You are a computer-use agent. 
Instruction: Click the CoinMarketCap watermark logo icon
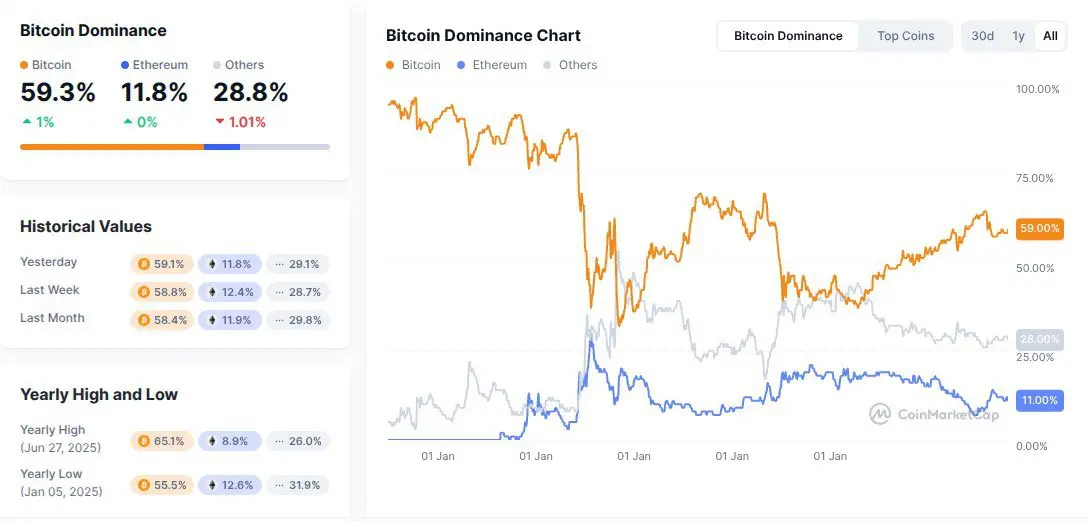(x=880, y=413)
